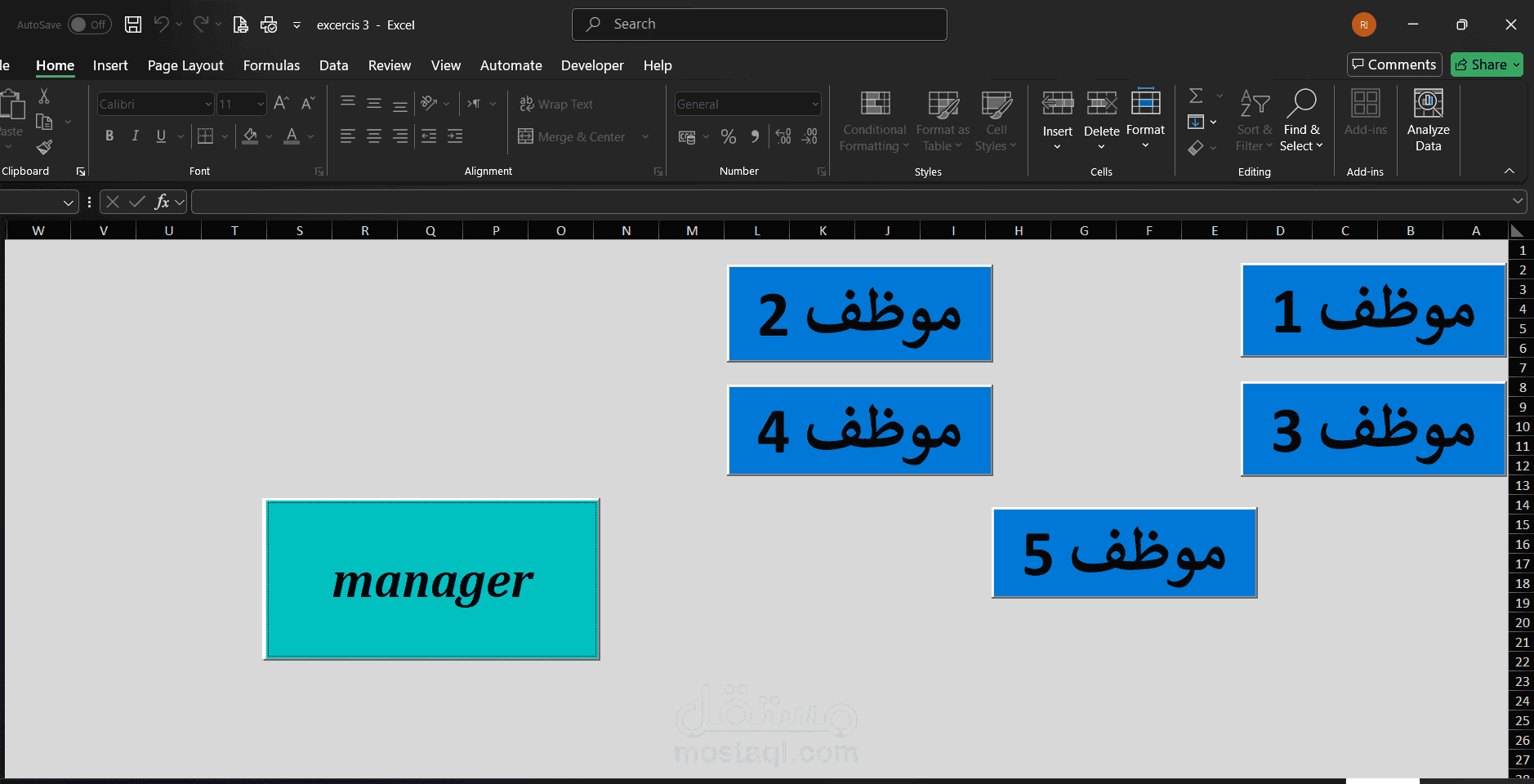Click the Copy icon in Clipboard group
Screen dimensions: 1534x784
coord(44,122)
